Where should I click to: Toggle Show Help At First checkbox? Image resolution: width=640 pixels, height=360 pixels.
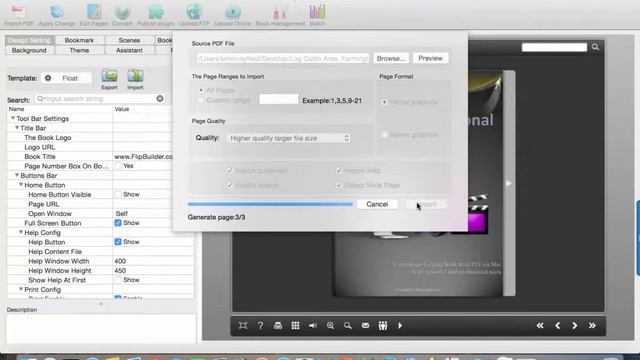[118, 280]
